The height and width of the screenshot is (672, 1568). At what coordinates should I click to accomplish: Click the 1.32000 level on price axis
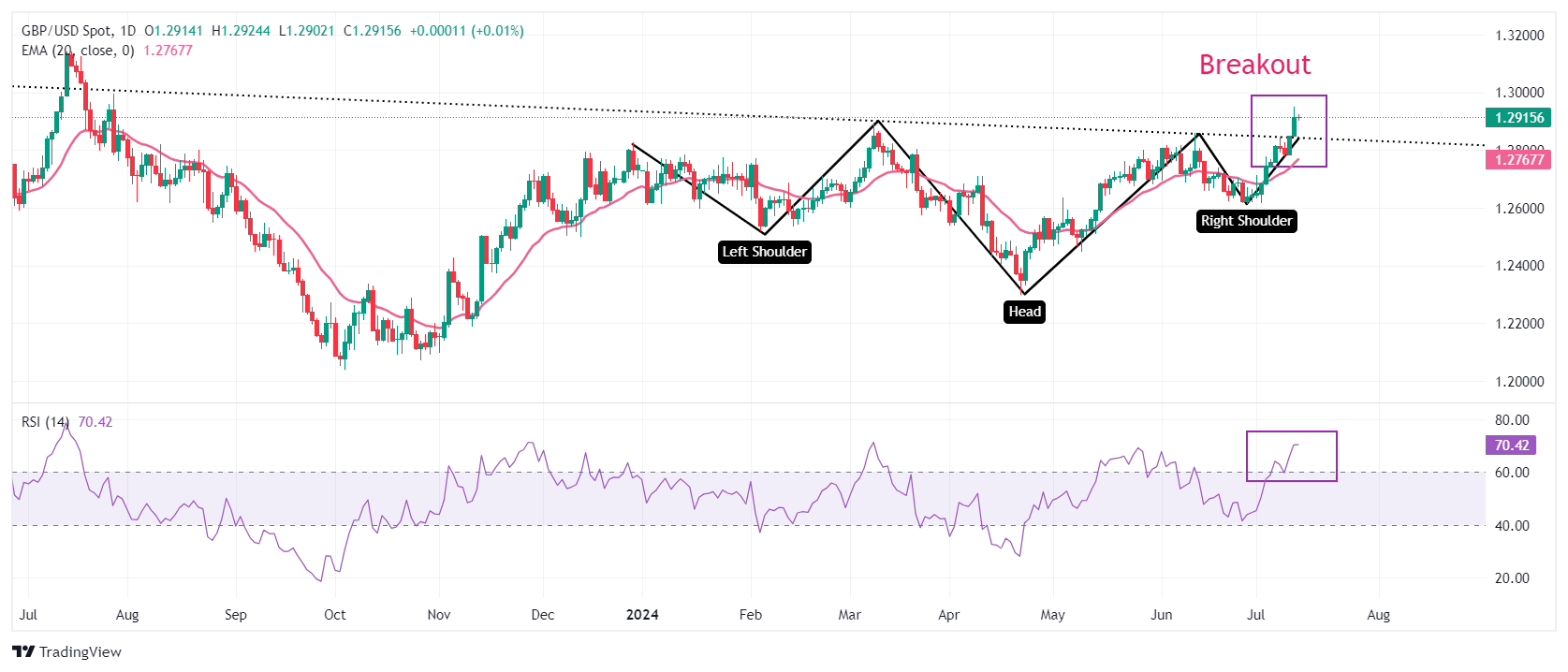(1518, 36)
